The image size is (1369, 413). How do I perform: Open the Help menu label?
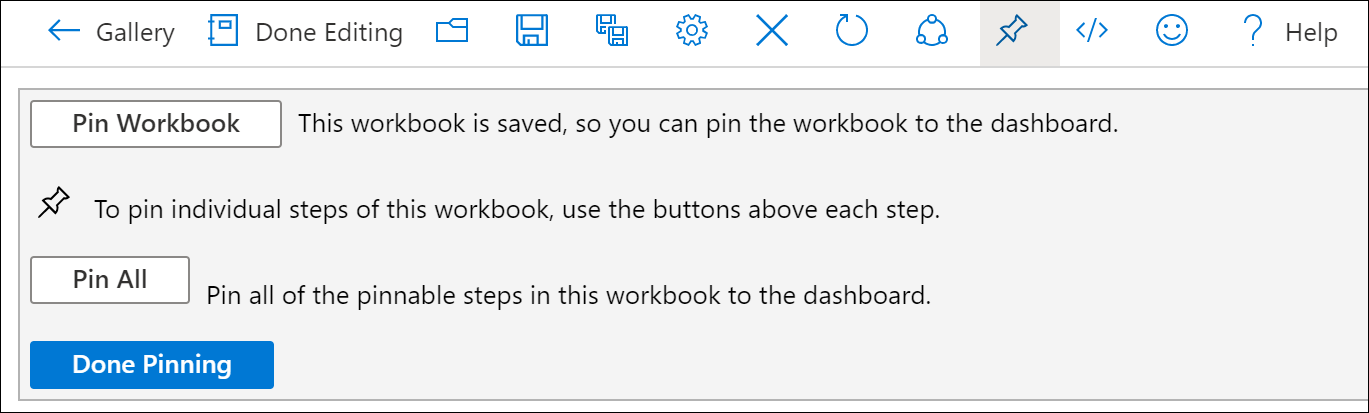click(x=1311, y=33)
